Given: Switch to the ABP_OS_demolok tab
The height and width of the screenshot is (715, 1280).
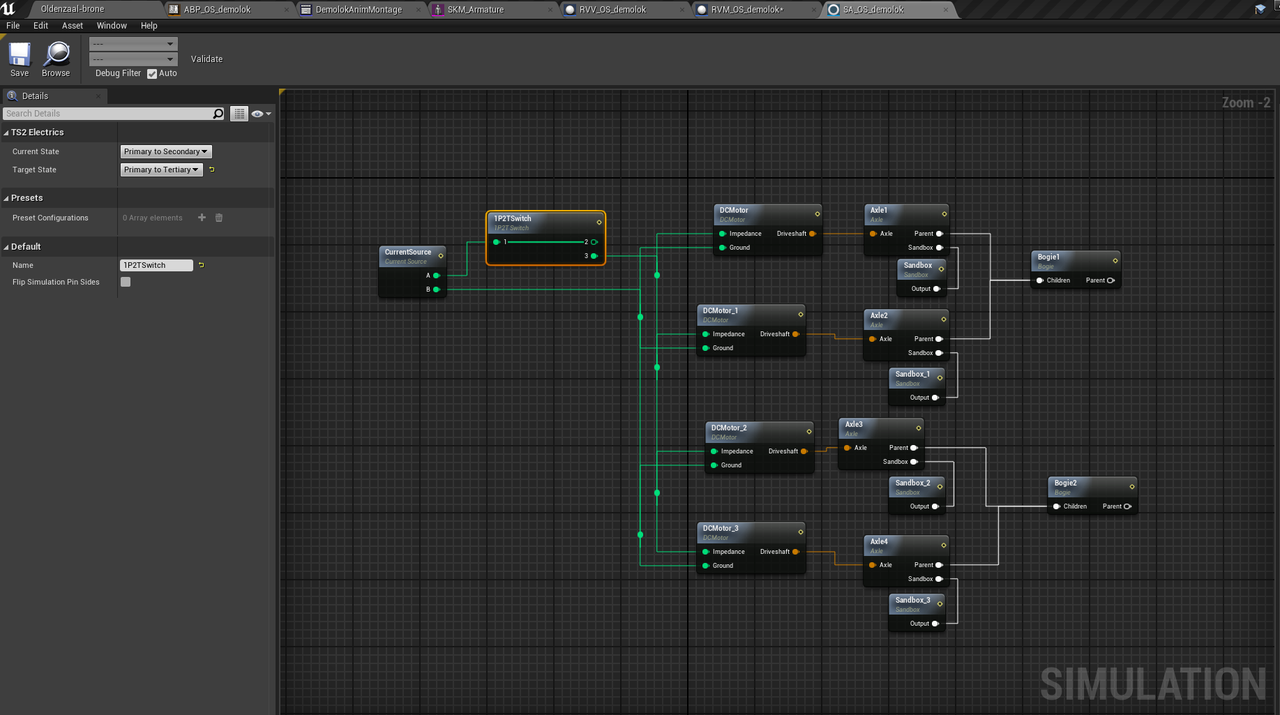Looking at the screenshot, I should [225, 9].
